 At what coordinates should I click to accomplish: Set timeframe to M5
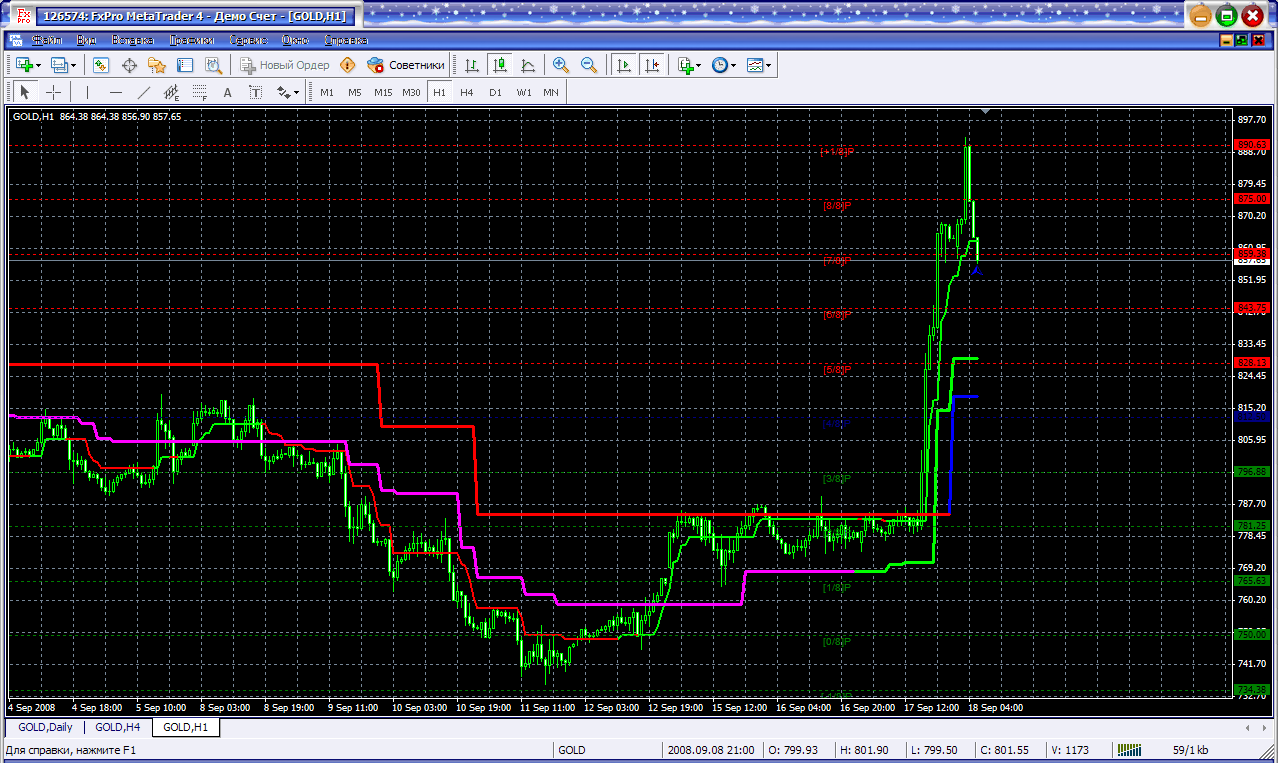click(355, 92)
